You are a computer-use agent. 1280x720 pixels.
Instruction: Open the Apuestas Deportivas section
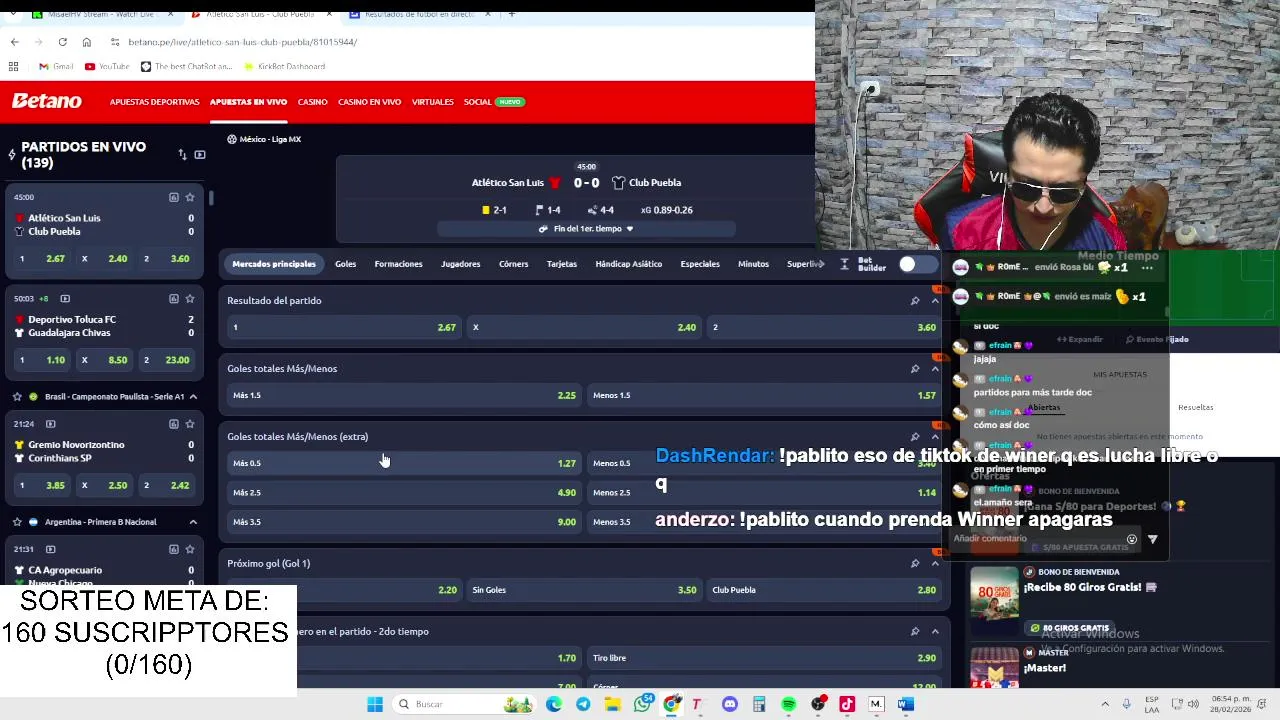pyautogui.click(x=154, y=102)
